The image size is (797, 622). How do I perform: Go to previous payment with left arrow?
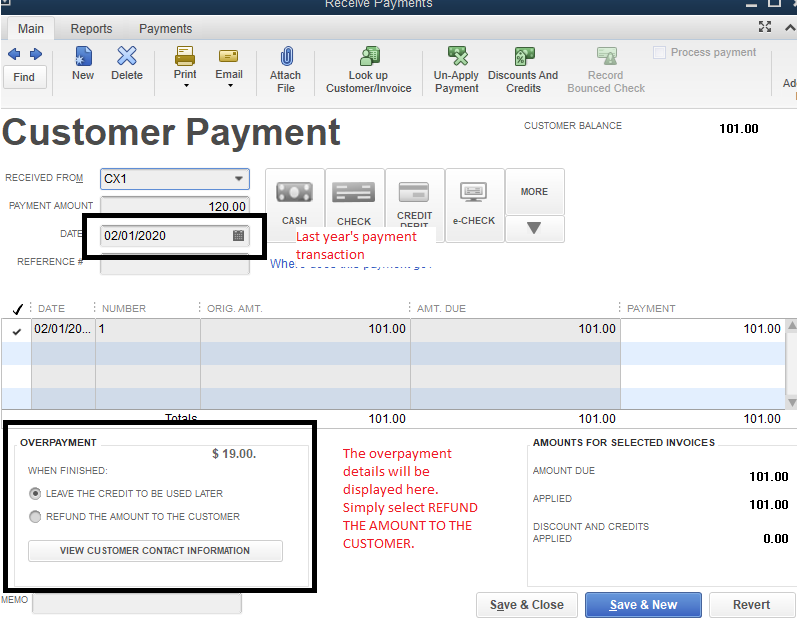[14, 54]
